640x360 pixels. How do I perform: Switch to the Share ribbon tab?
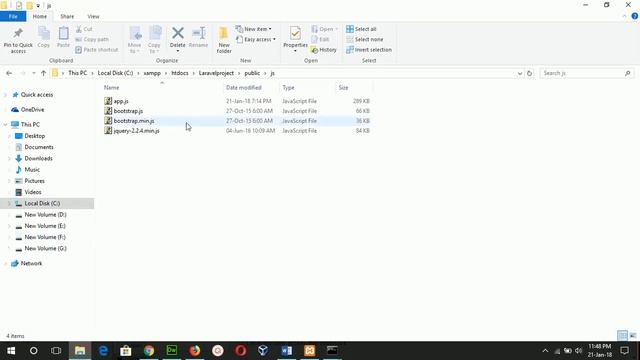[67, 16]
